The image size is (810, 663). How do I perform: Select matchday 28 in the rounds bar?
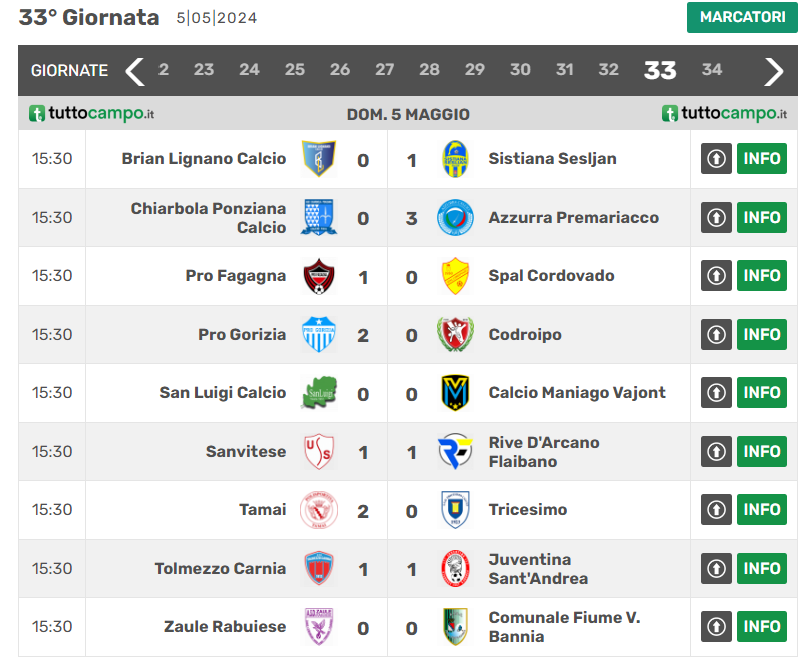pos(429,70)
